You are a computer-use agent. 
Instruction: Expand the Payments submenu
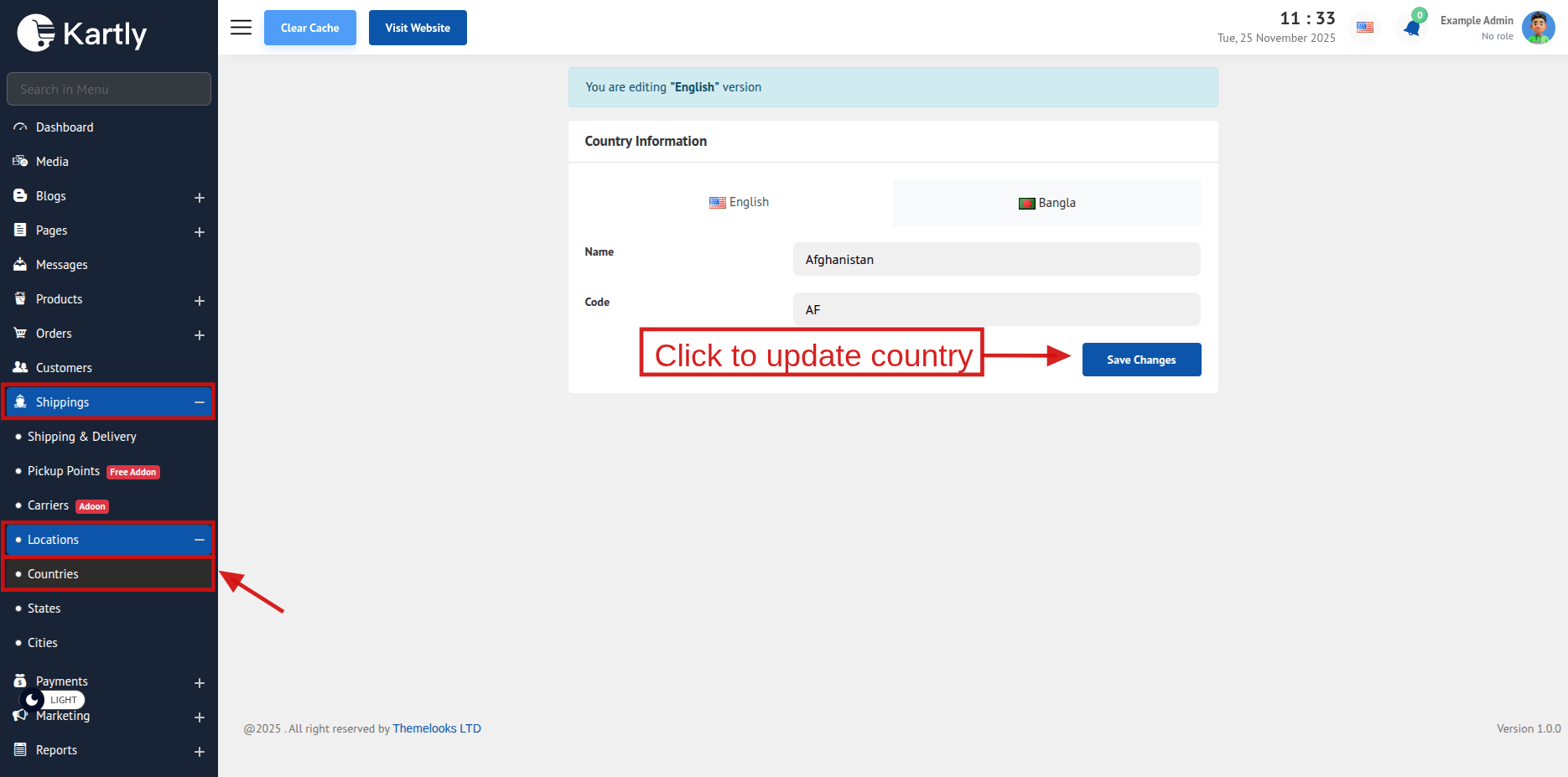200,683
